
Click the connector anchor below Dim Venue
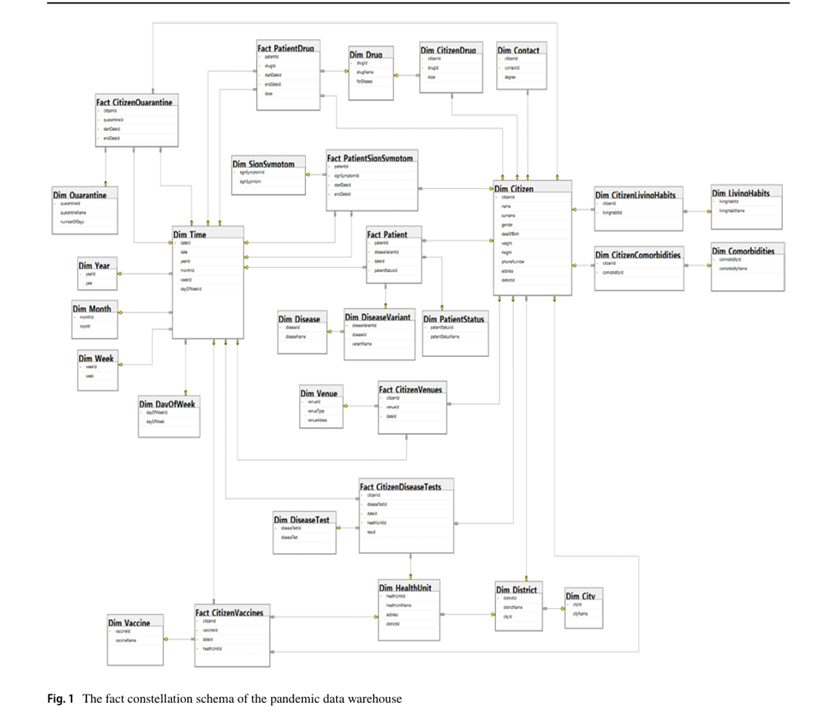click(346, 406)
